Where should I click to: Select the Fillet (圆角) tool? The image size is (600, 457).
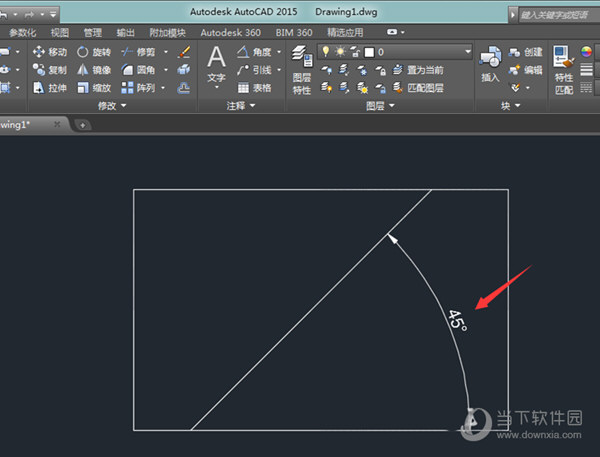(138, 70)
